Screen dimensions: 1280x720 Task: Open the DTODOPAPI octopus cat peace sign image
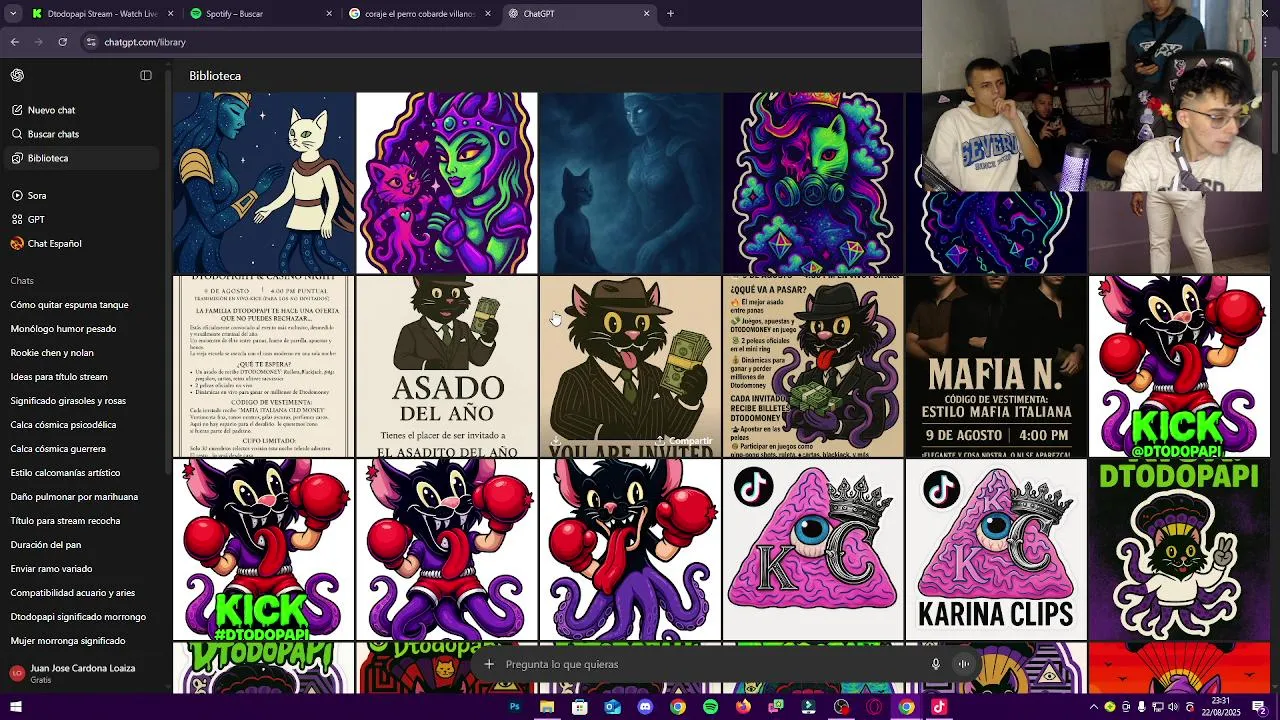tap(1179, 550)
